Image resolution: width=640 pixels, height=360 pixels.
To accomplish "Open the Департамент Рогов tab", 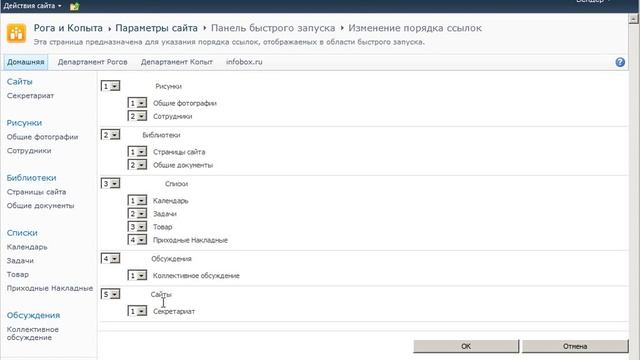I will [92, 62].
